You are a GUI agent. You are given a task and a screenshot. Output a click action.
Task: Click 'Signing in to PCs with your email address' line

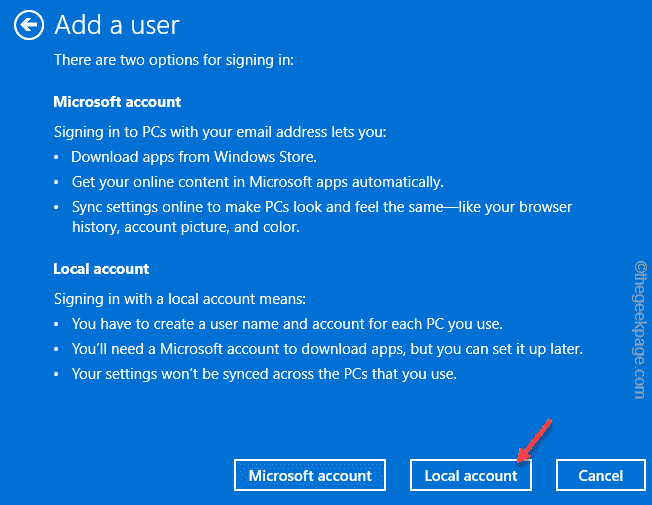(x=220, y=132)
